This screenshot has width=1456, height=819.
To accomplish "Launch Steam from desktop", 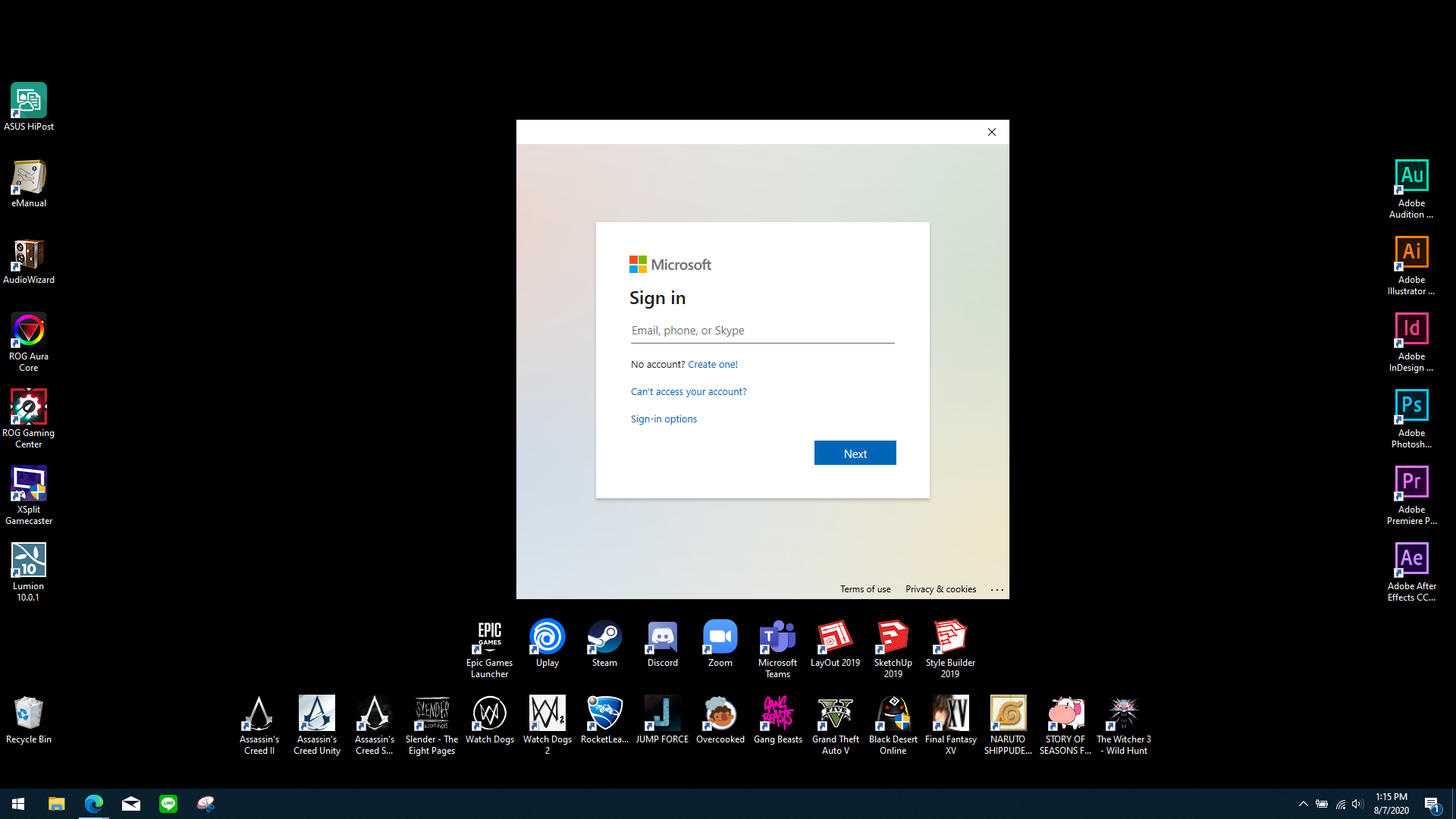I will (604, 643).
